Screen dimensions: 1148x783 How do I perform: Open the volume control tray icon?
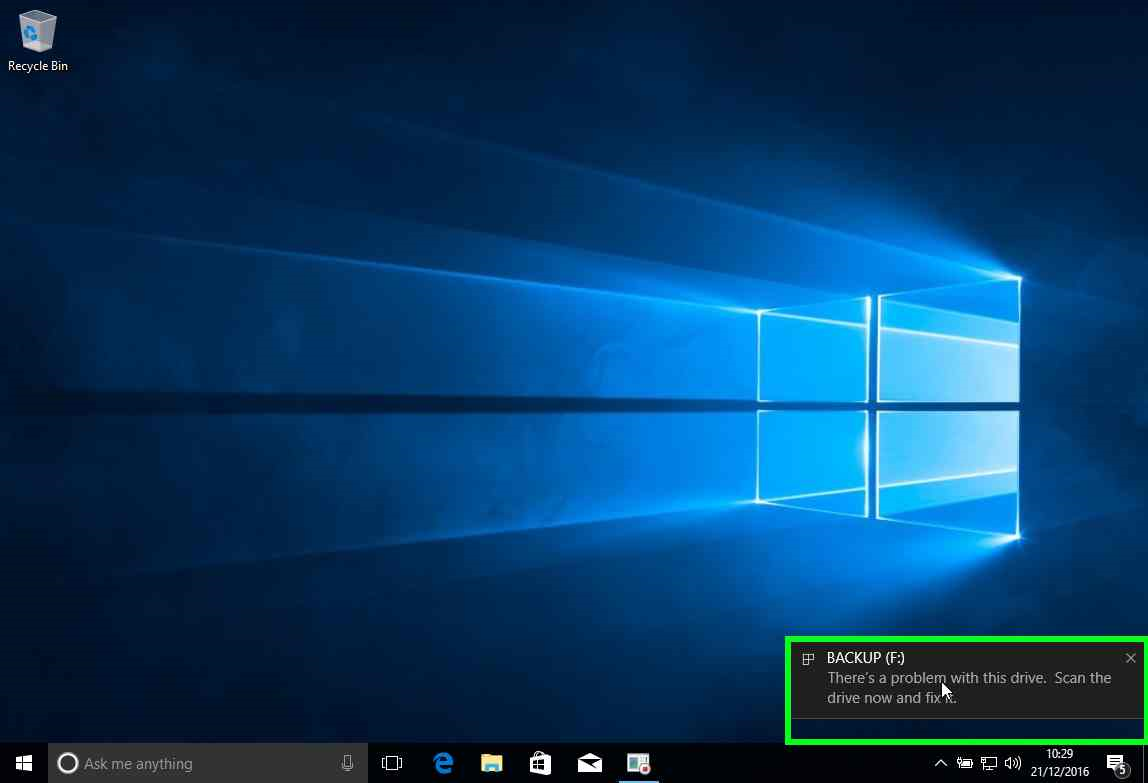point(1013,763)
